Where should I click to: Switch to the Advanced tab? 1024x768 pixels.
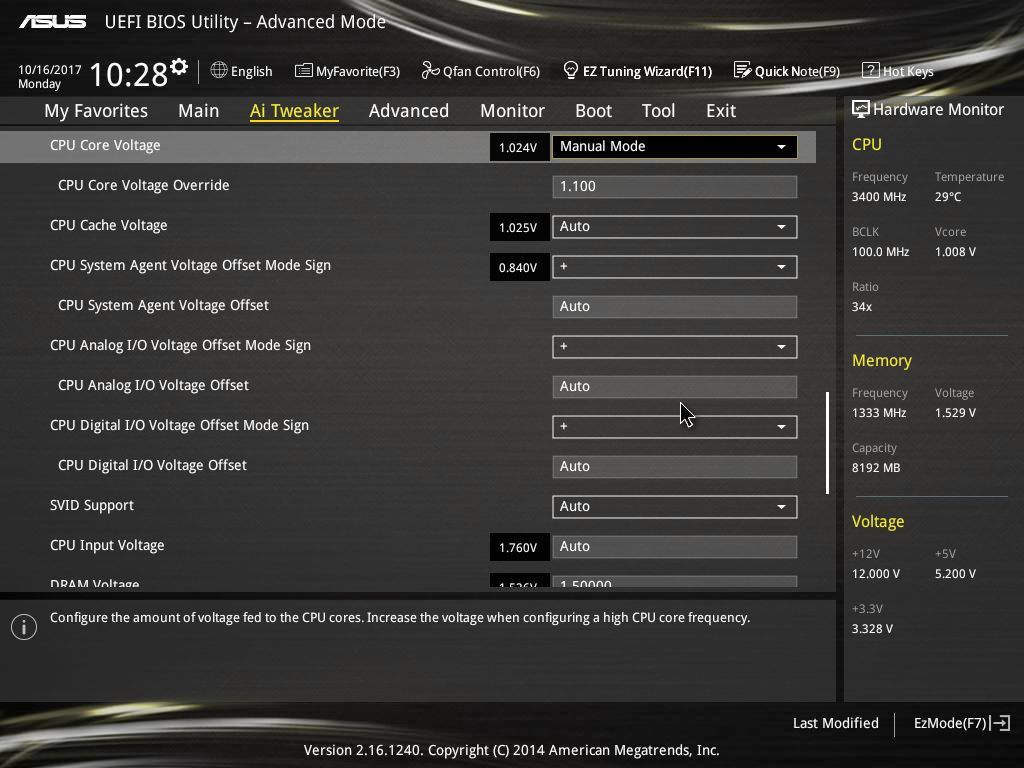click(409, 111)
